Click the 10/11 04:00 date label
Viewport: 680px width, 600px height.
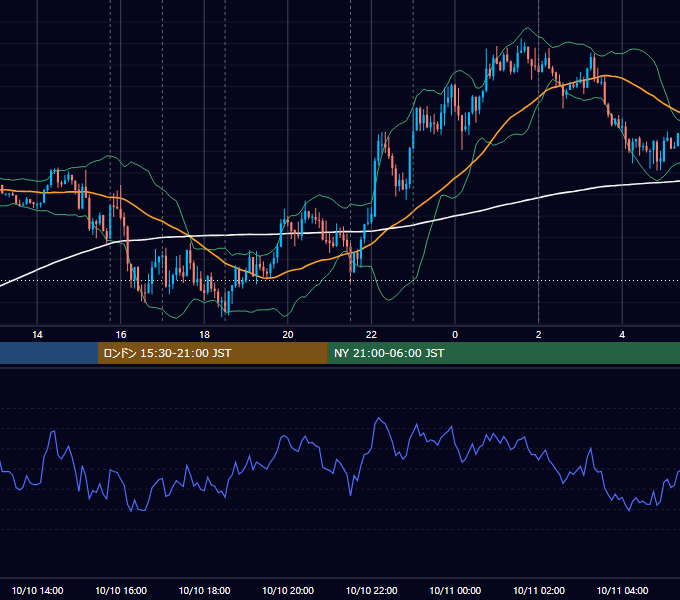pos(622,590)
